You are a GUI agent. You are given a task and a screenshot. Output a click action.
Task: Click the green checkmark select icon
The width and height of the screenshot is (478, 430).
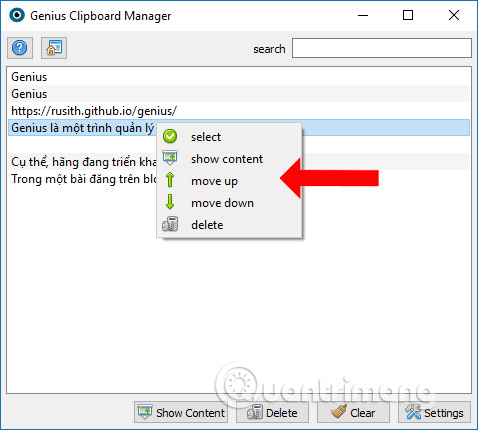pyautogui.click(x=170, y=137)
